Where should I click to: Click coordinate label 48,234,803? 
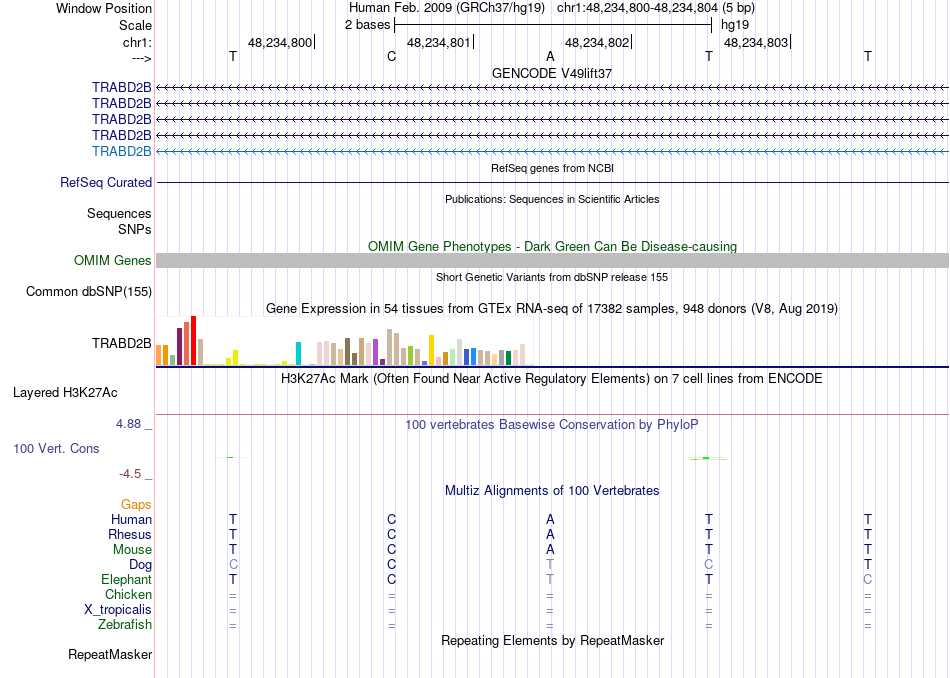(756, 42)
